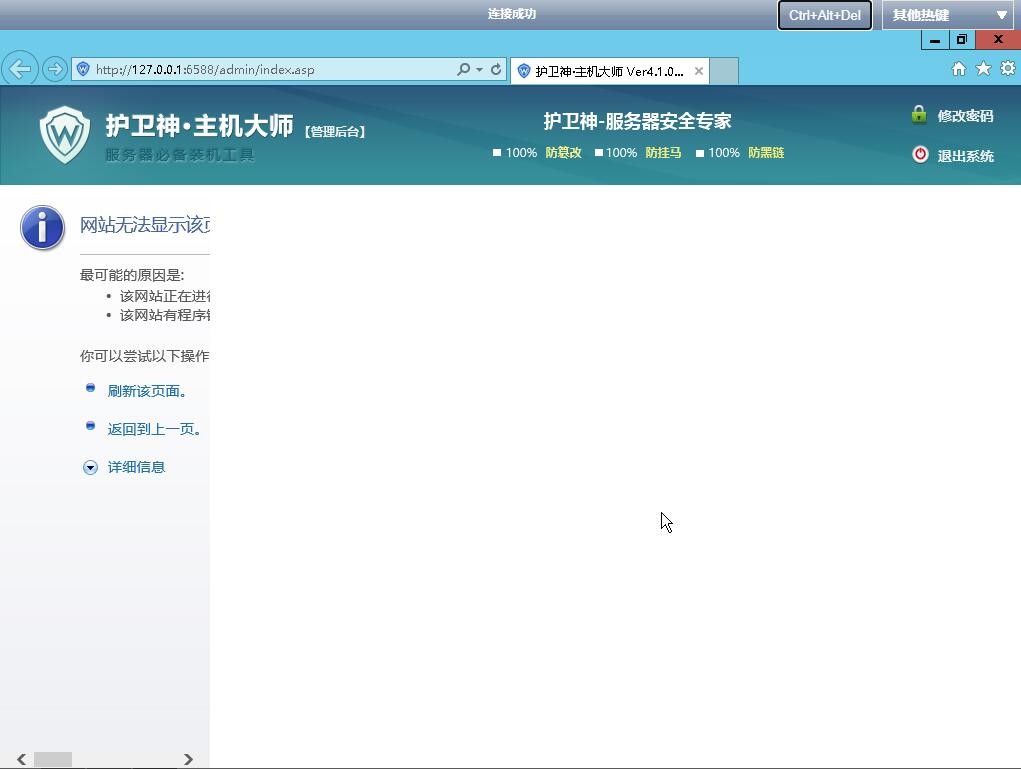Screen dimensions: 1021x769
Task: Click the browser back arrow button
Action: [20, 69]
